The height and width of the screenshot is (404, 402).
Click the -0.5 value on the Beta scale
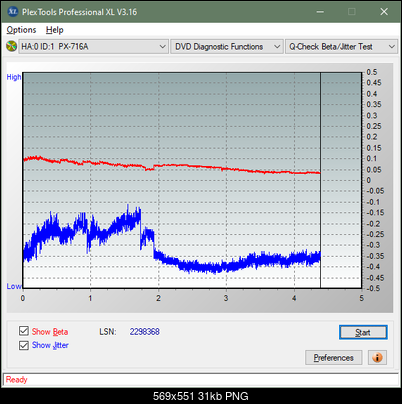[x=373, y=288]
